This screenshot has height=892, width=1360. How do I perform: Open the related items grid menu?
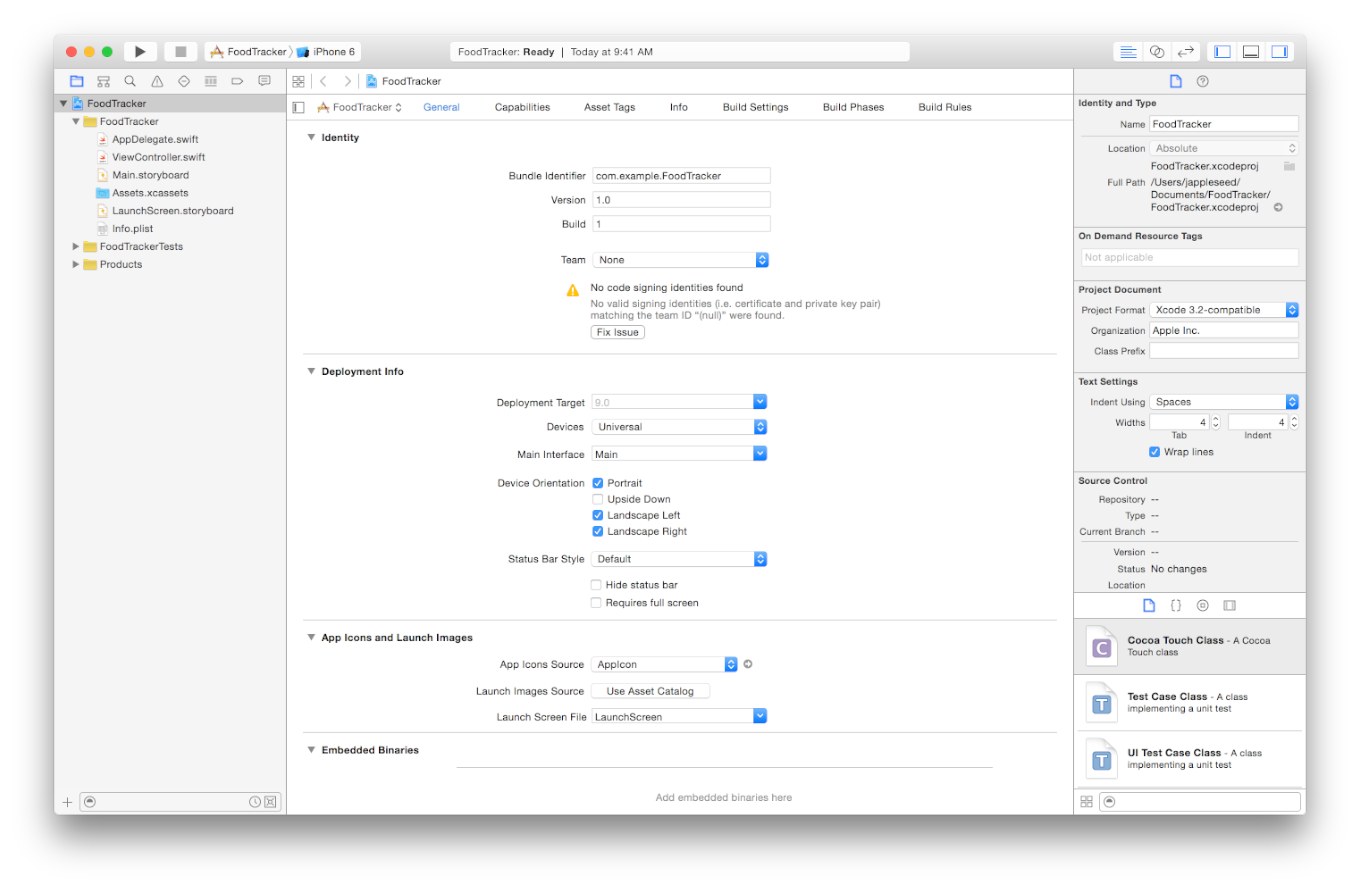pyautogui.click(x=298, y=81)
